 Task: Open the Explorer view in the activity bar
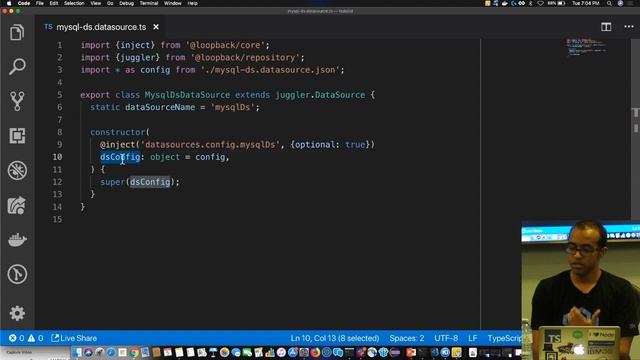point(17,32)
